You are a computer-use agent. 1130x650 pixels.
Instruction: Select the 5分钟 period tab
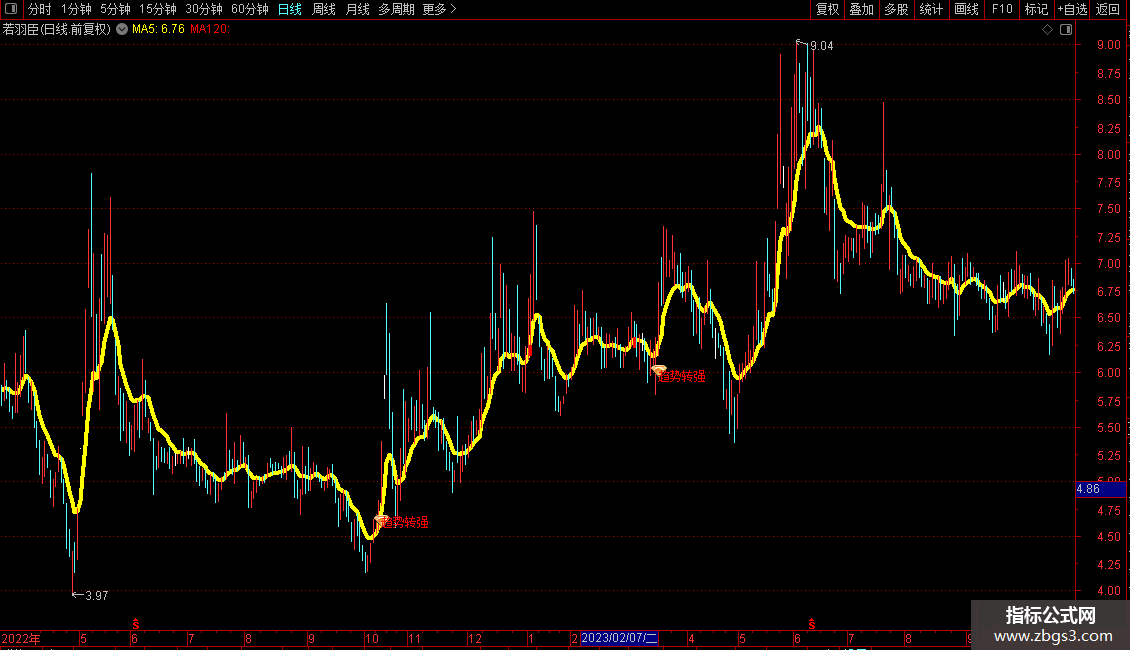click(x=115, y=9)
